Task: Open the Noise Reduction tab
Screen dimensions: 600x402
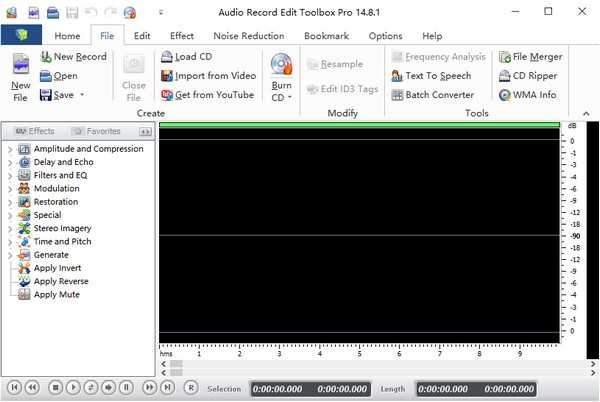Action: pos(249,36)
